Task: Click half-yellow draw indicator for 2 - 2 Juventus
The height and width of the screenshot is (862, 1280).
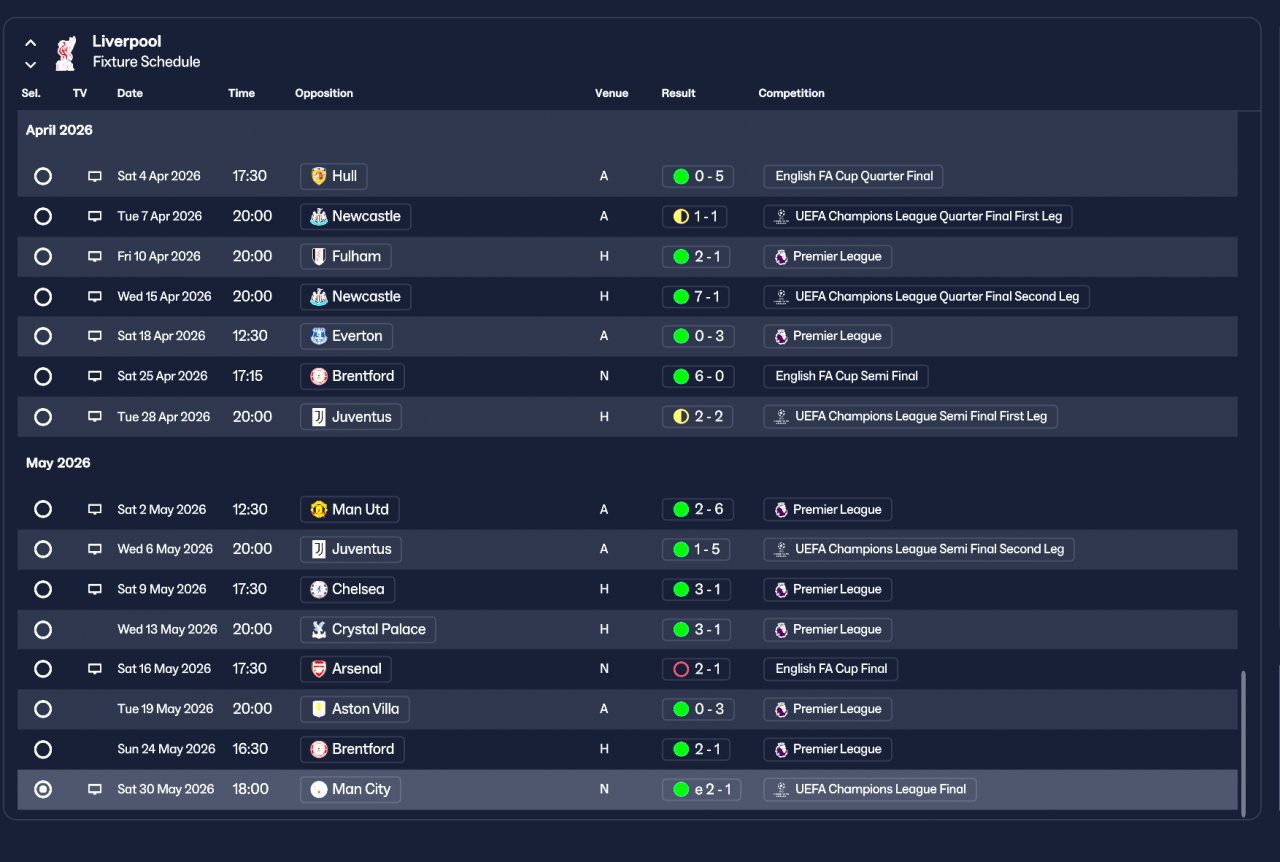Action: pos(681,416)
